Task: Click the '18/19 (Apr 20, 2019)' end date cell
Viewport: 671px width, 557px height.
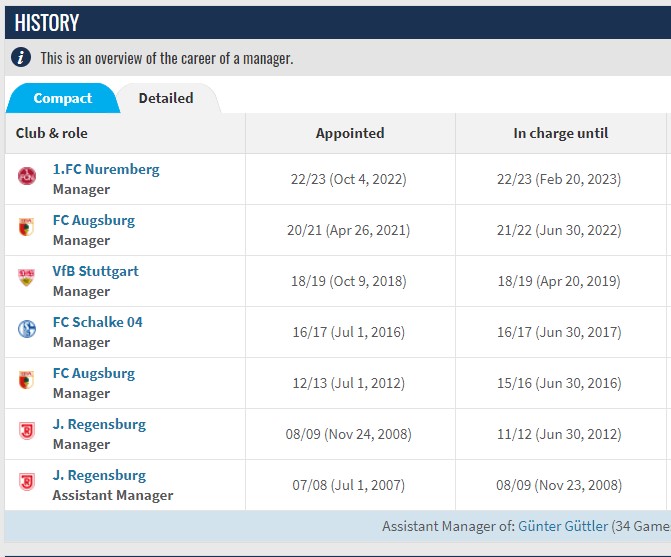Action: coord(559,281)
